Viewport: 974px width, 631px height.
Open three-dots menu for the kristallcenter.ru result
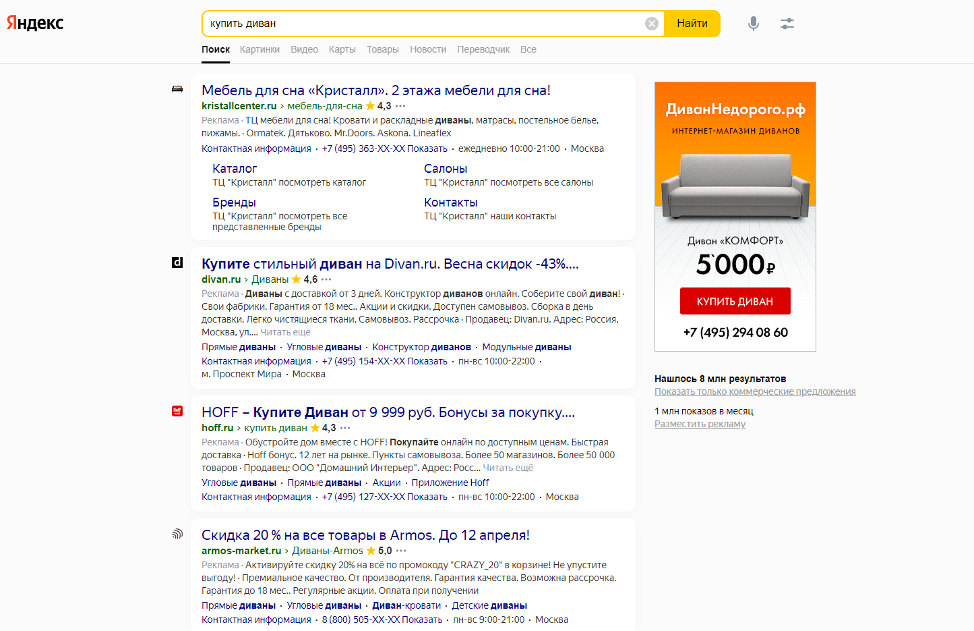[x=401, y=105]
